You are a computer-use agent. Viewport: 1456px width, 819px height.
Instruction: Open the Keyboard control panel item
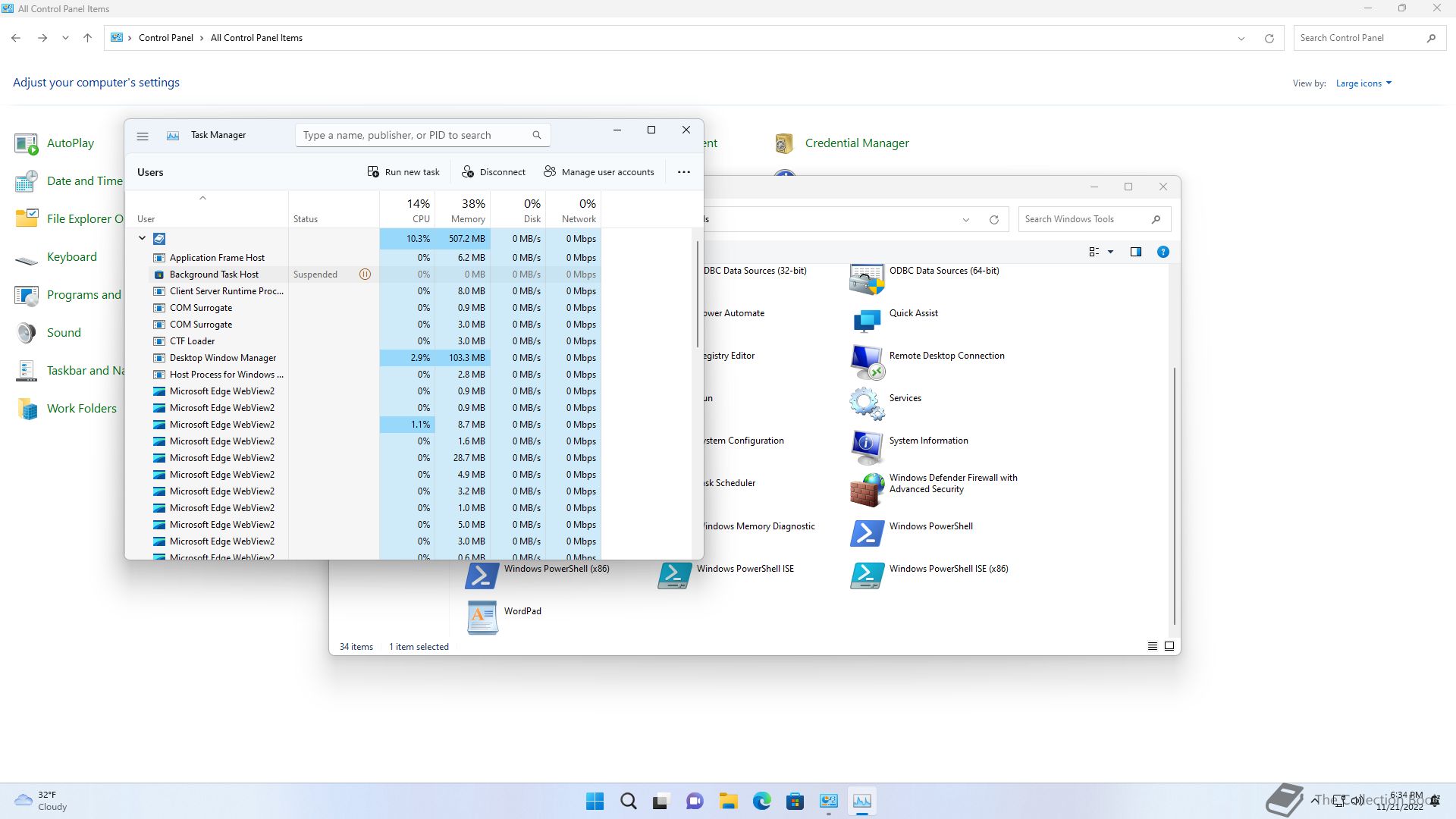click(56, 257)
